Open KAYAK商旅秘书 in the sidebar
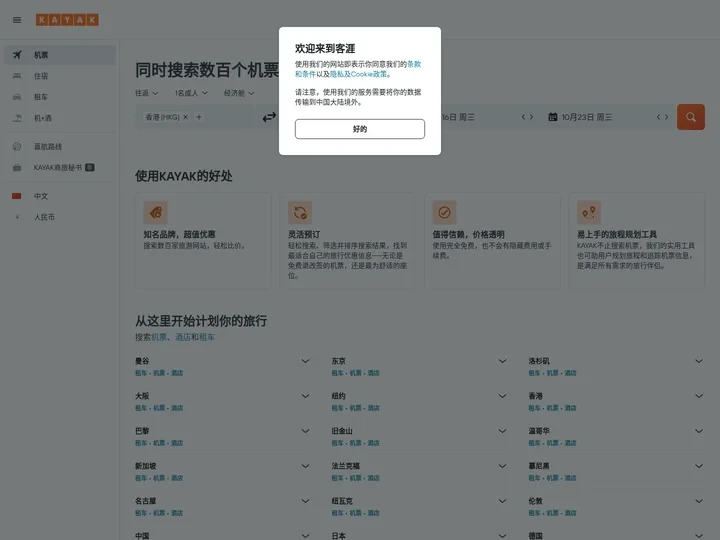Screen dimensions: 720x540 [x=60, y=168]
